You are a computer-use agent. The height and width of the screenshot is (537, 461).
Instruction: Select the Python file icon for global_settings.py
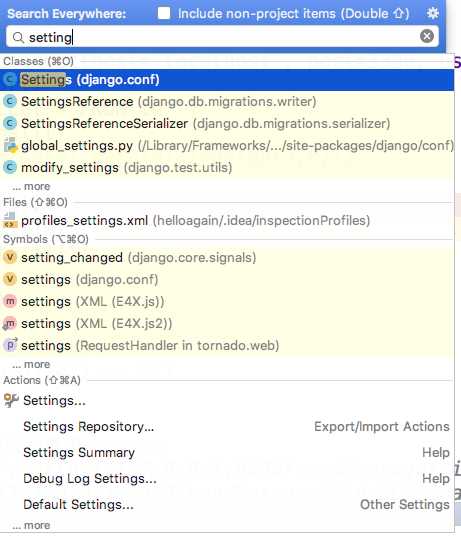click(x=10, y=145)
